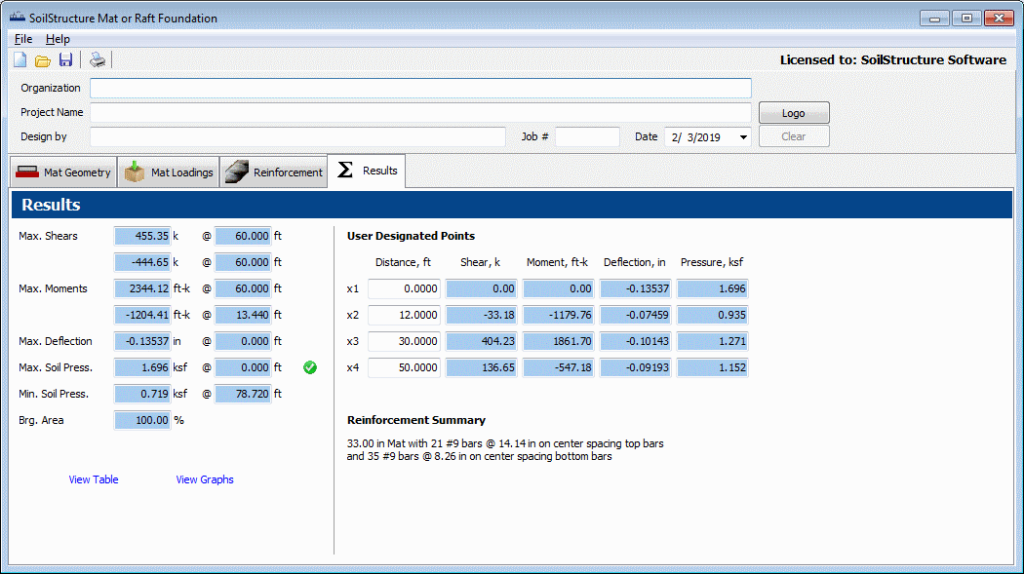Screen dimensions: 1024x574
Task: Click the Design by input field
Action: click(x=298, y=136)
